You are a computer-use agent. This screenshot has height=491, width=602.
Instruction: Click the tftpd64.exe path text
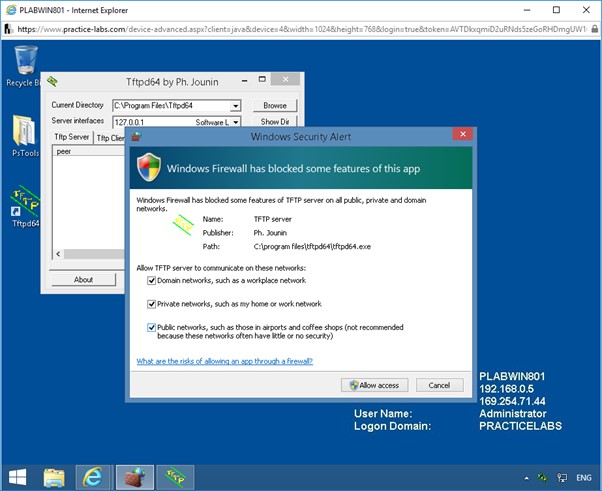pos(312,246)
